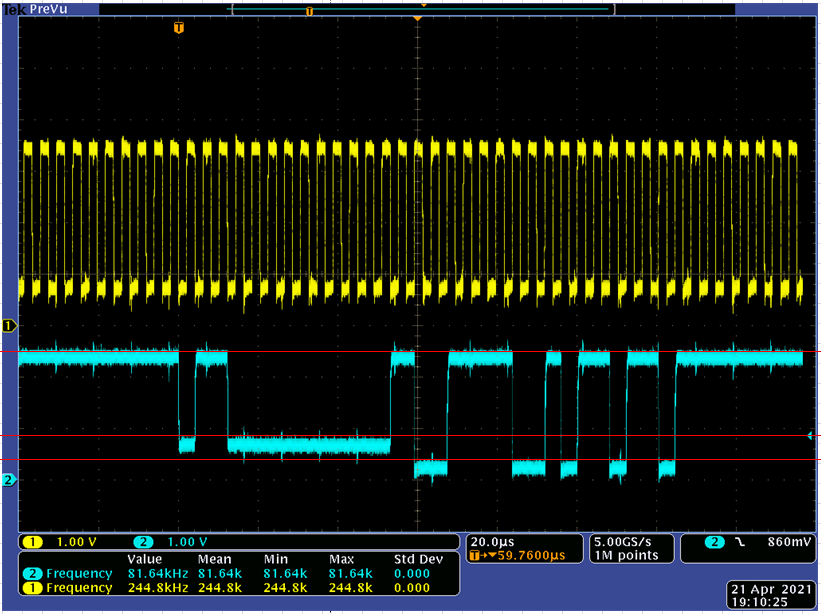Click the channel 1 Std Dev value 0.000
This screenshot has width=821, height=614.
(412, 588)
